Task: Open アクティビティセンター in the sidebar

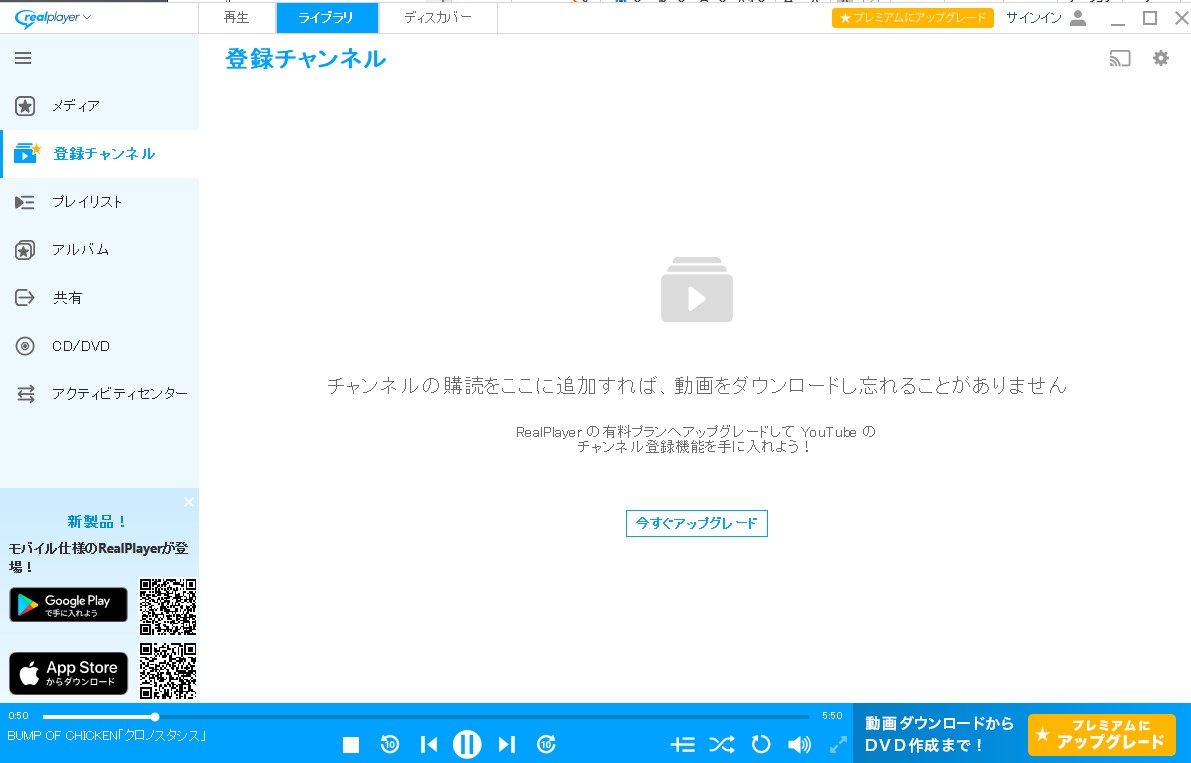Action: [x=100, y=393]
